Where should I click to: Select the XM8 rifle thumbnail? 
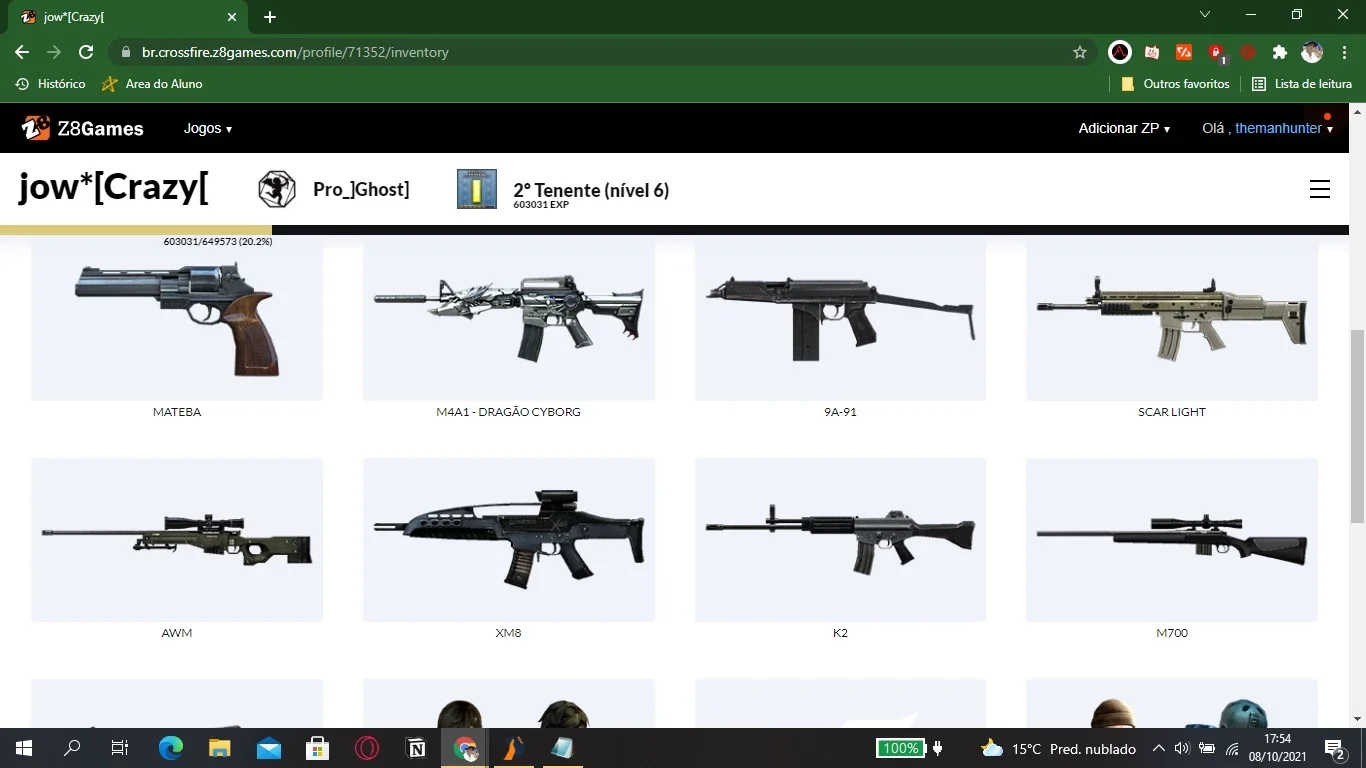(x=509, y=540)
